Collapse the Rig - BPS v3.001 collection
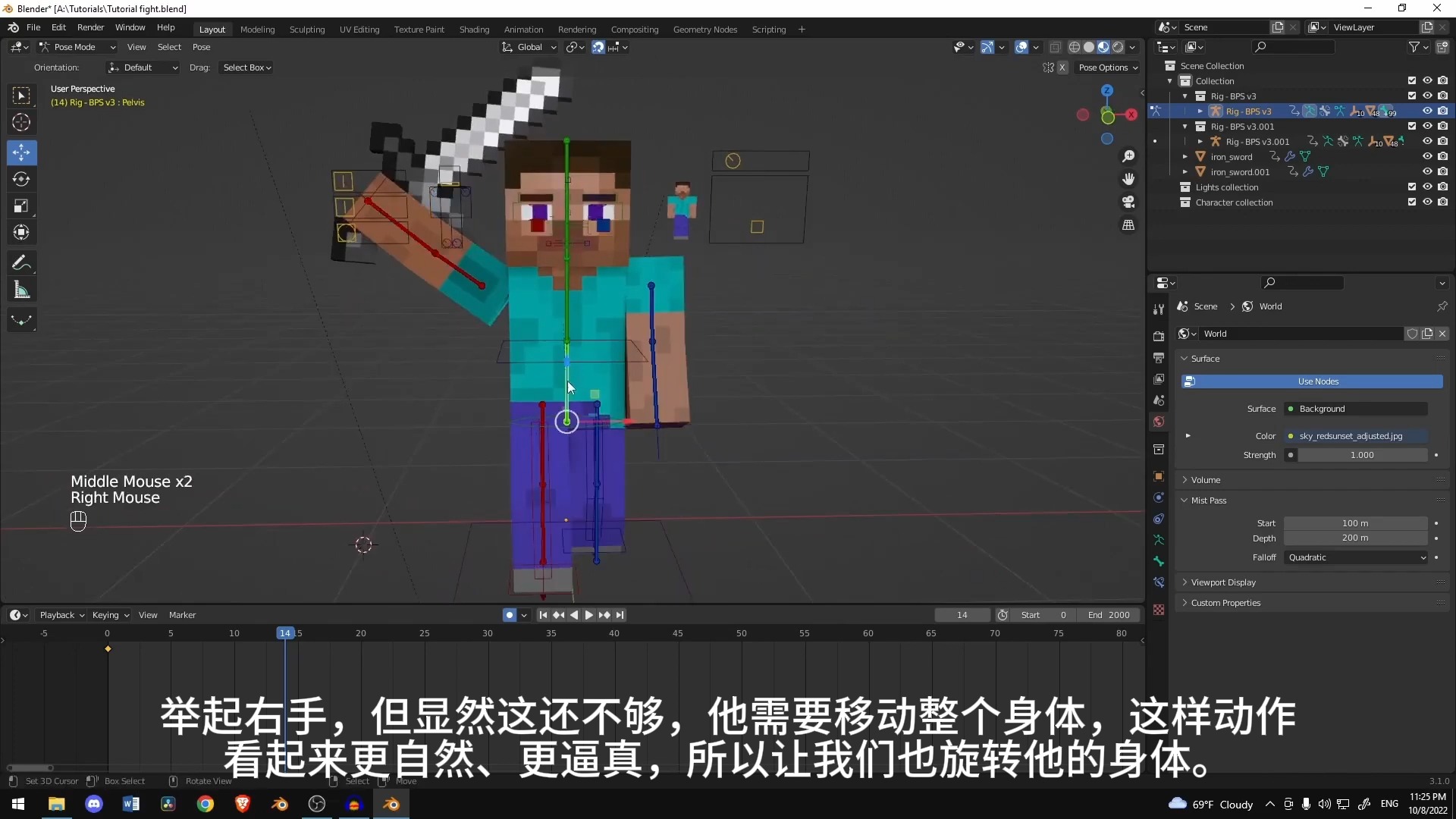The height and width of the screenshot is (819, 1456). click(1187, 127)
